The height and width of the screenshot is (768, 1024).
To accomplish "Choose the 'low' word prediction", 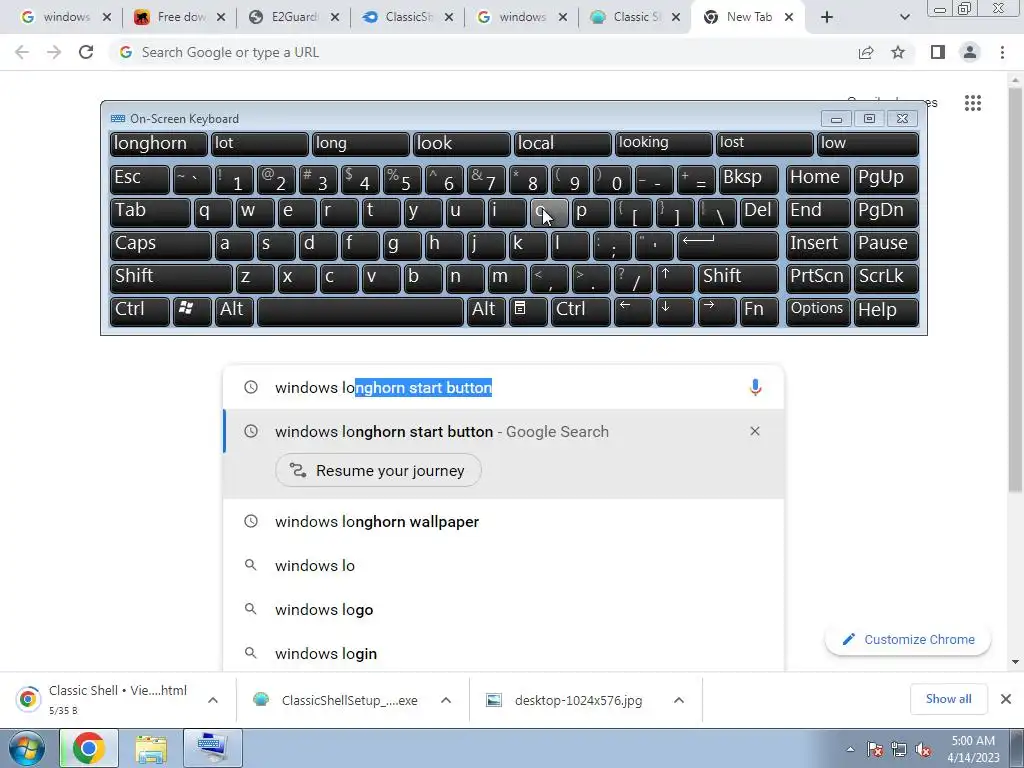I will 867,144.
